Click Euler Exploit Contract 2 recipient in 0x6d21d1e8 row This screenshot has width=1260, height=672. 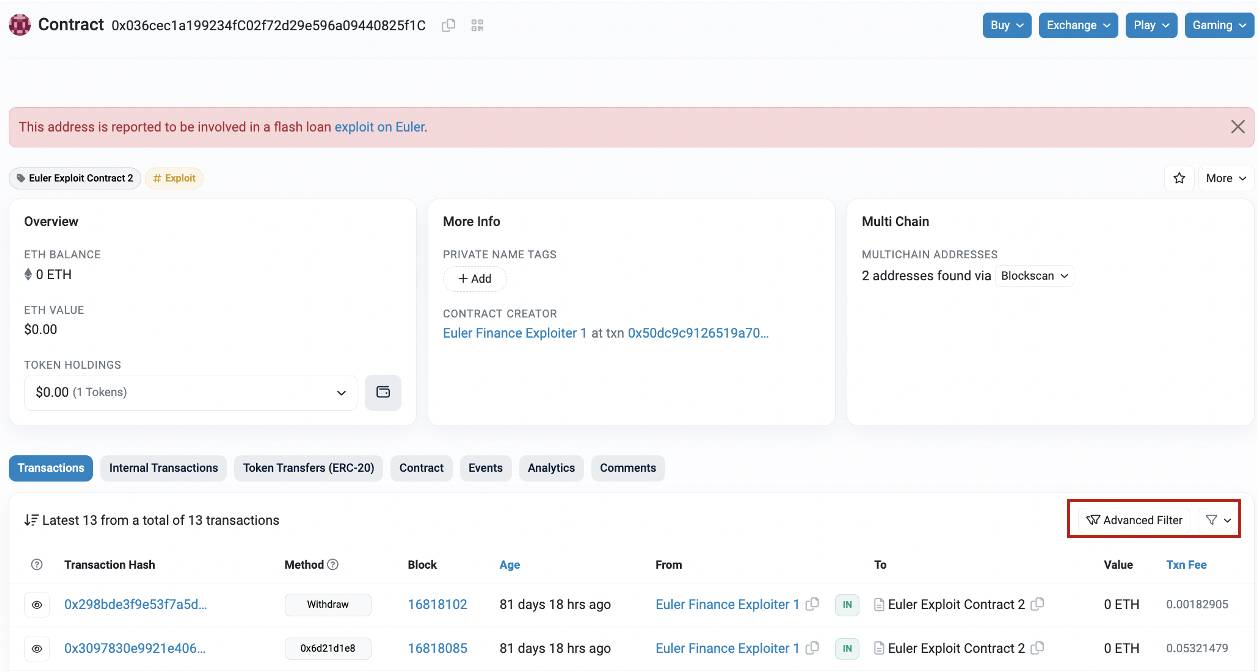tap(956, 648)
